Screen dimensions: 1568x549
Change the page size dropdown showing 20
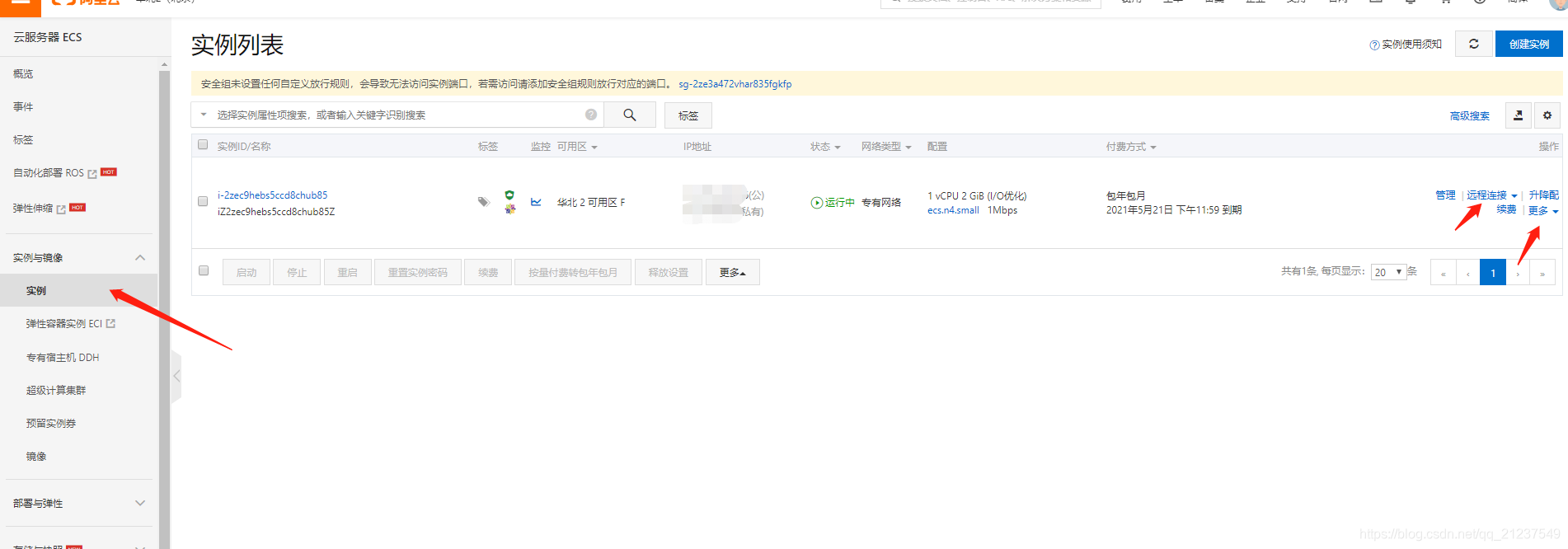(x=1389, y=272)
